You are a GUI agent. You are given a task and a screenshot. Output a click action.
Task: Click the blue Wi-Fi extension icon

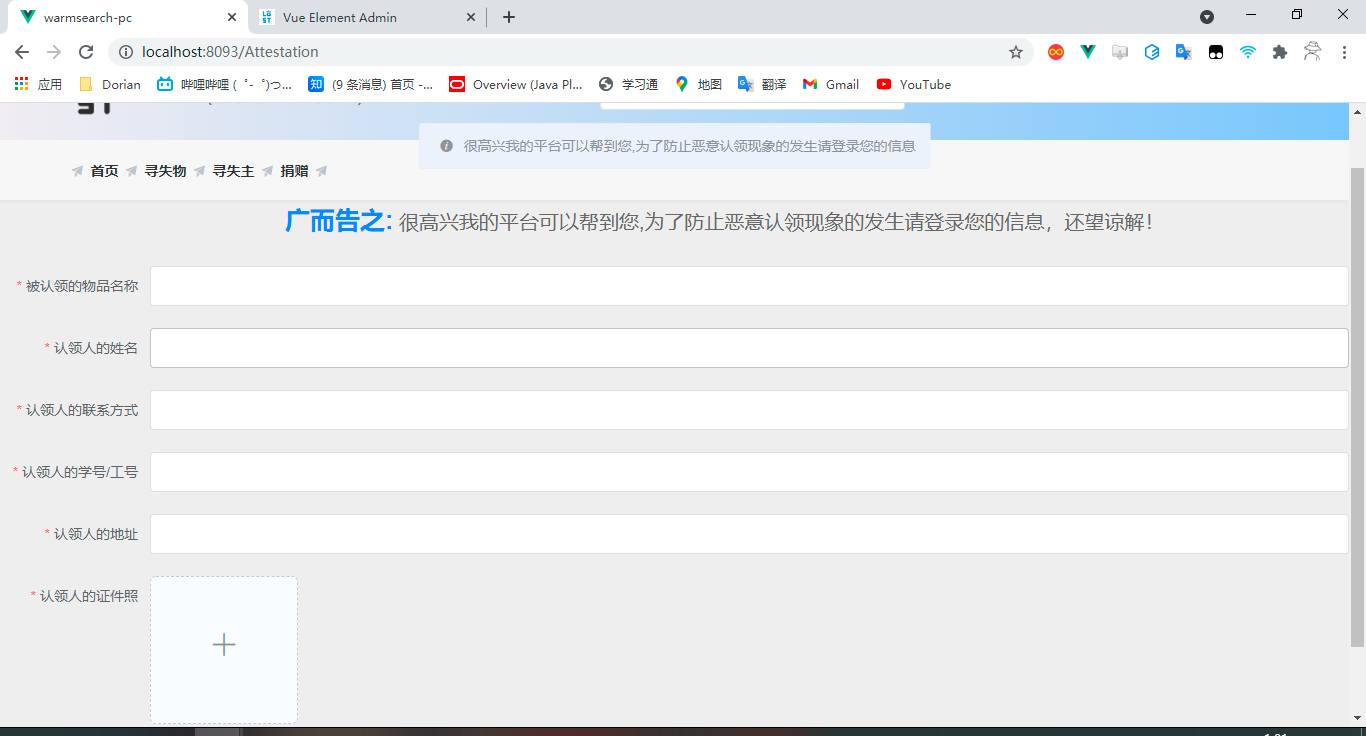[1248, 52]
